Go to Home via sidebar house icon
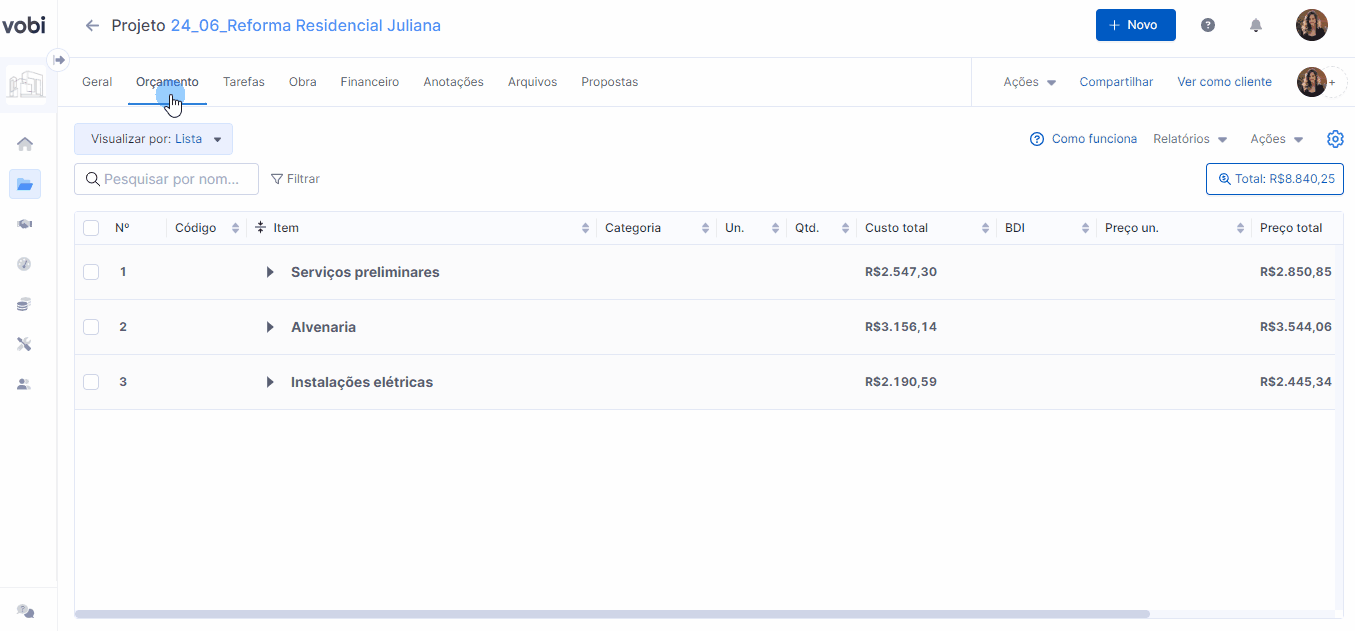Image resolution: width=1355 pixels, height=631 pixels. [25, 144]
